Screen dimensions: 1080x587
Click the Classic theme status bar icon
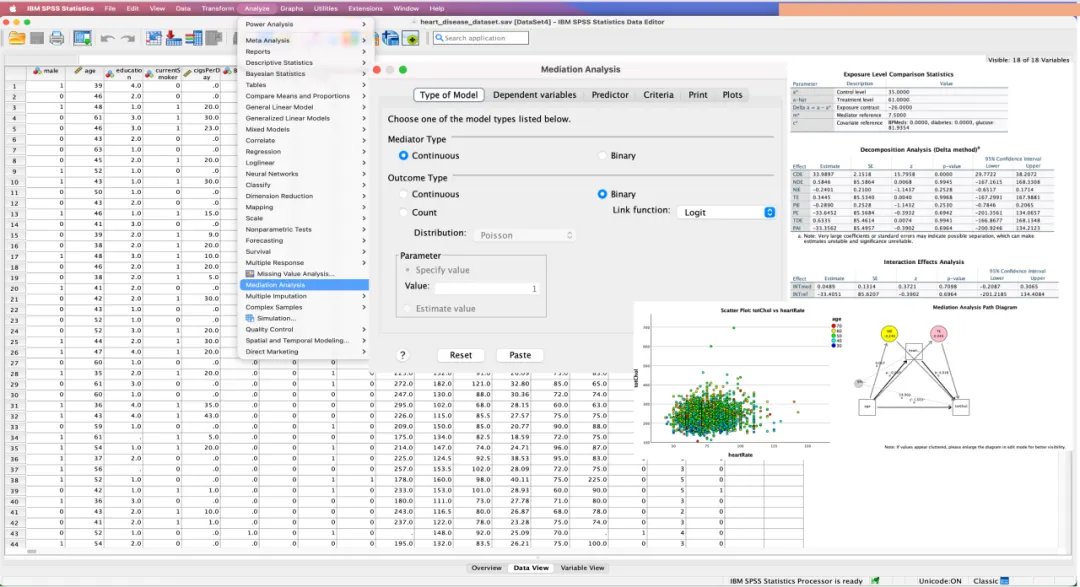[1005, 581]
